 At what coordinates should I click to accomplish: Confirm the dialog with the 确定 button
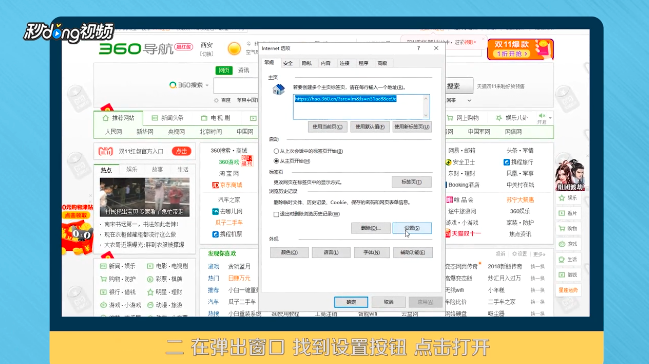coord(351,302)
